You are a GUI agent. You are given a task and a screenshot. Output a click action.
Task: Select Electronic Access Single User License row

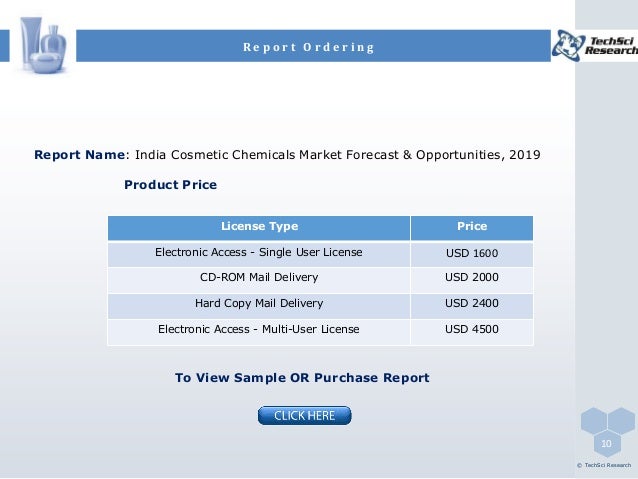click(x=321, y=254)
